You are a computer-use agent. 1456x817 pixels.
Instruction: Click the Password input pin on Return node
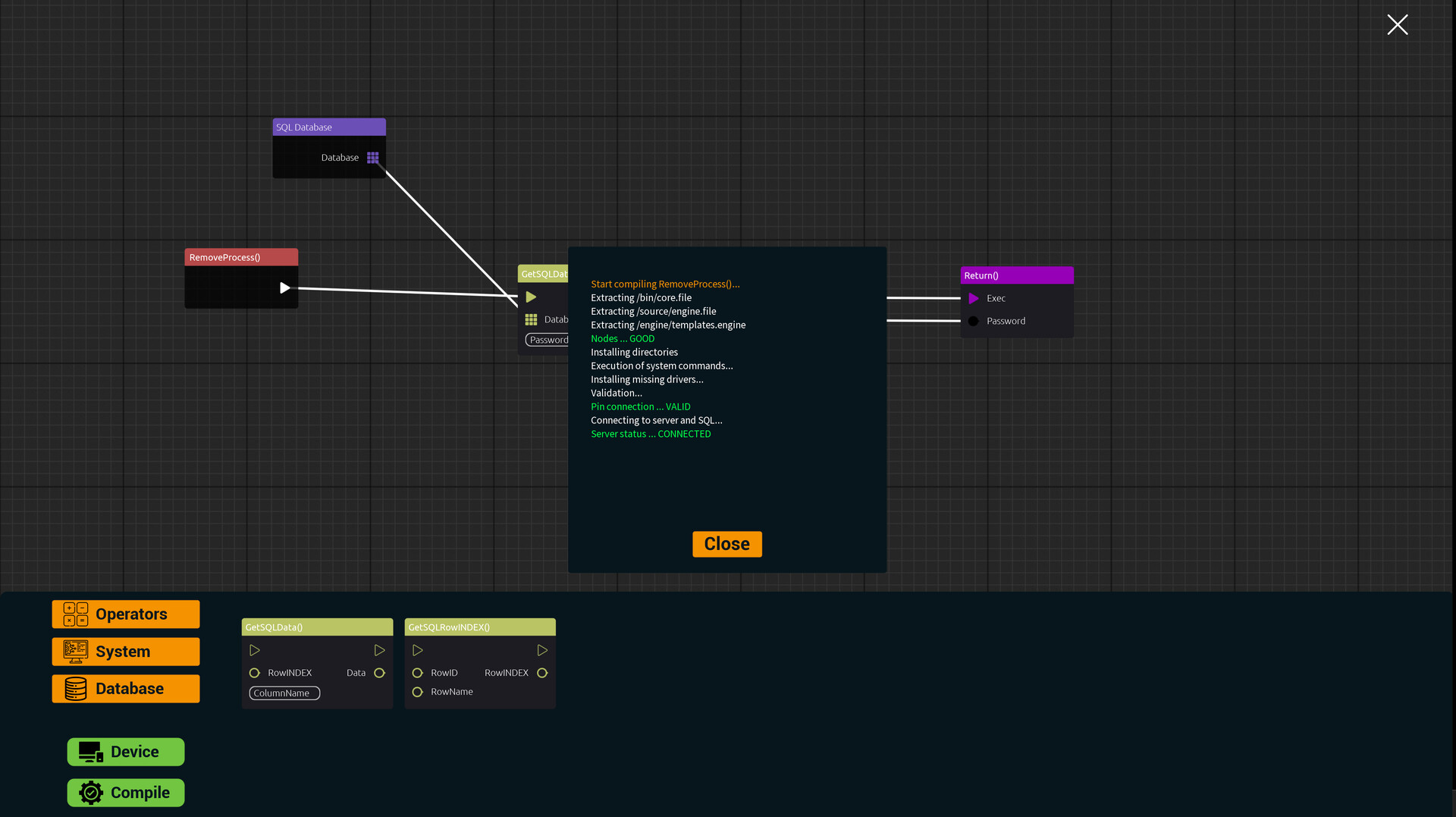974,320
